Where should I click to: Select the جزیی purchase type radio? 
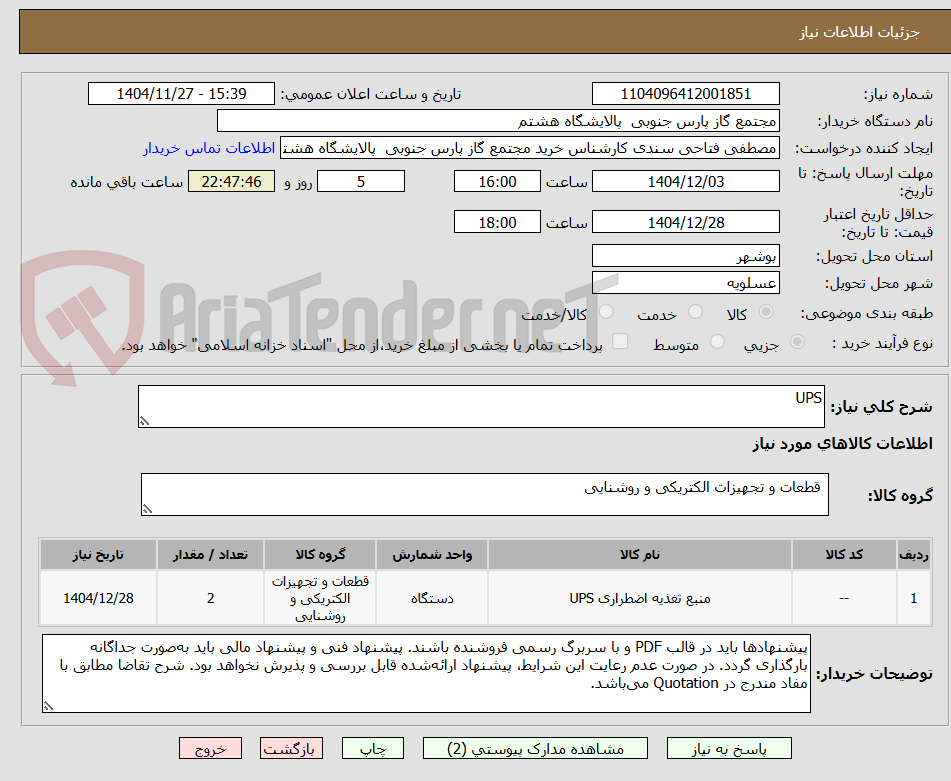tap(797, 342)
